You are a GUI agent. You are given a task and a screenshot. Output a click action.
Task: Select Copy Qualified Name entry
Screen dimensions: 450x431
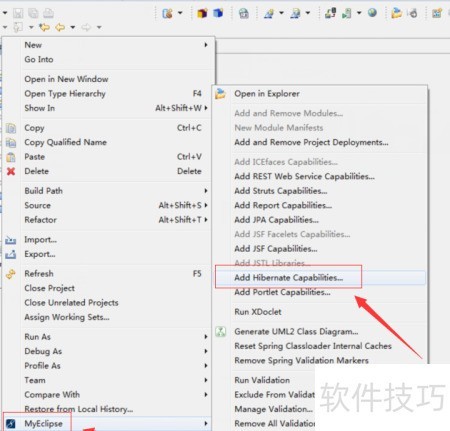tap(65, 142)
